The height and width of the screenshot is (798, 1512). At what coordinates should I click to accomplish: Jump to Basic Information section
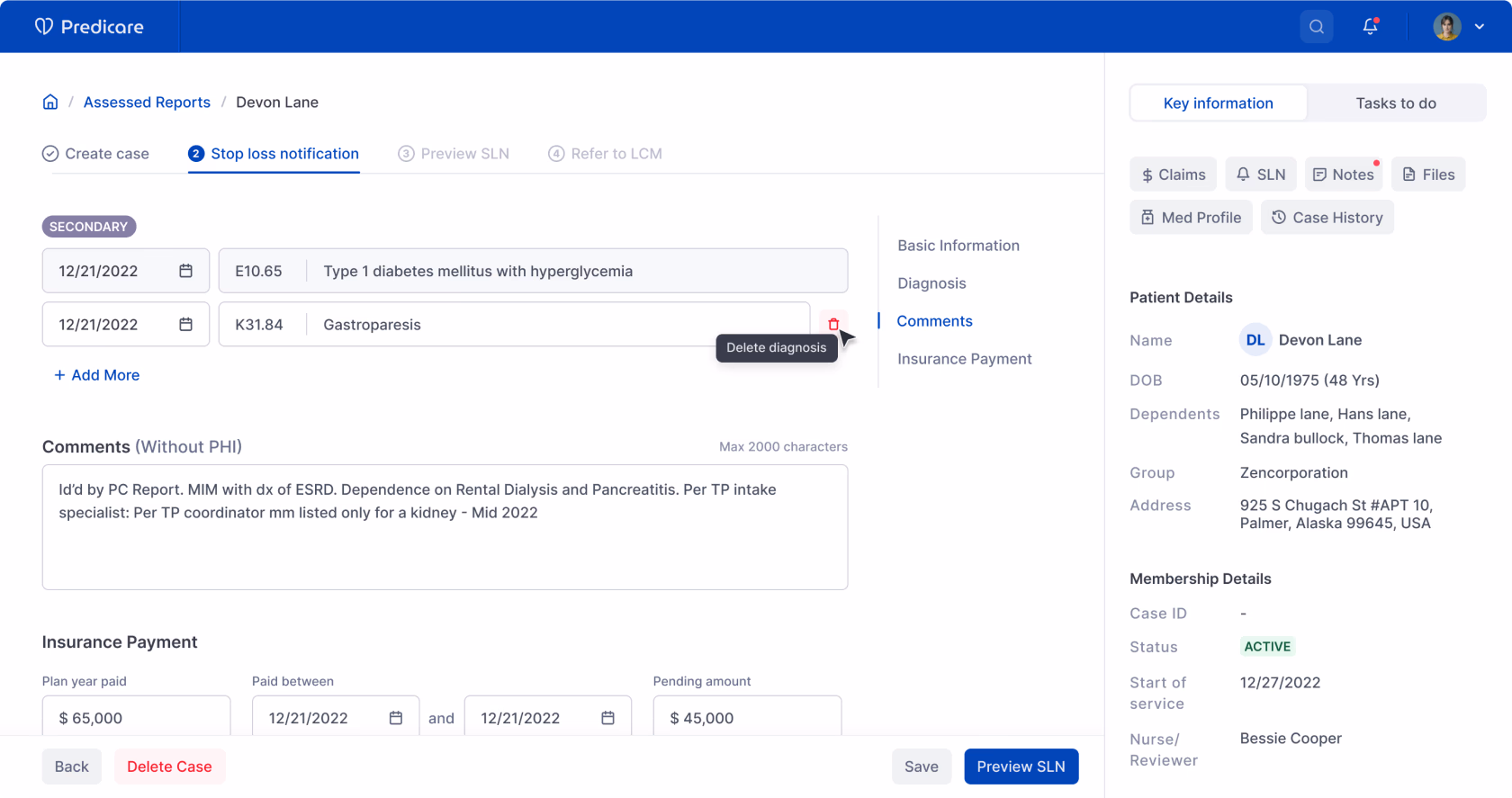click(x=958, y=246)
